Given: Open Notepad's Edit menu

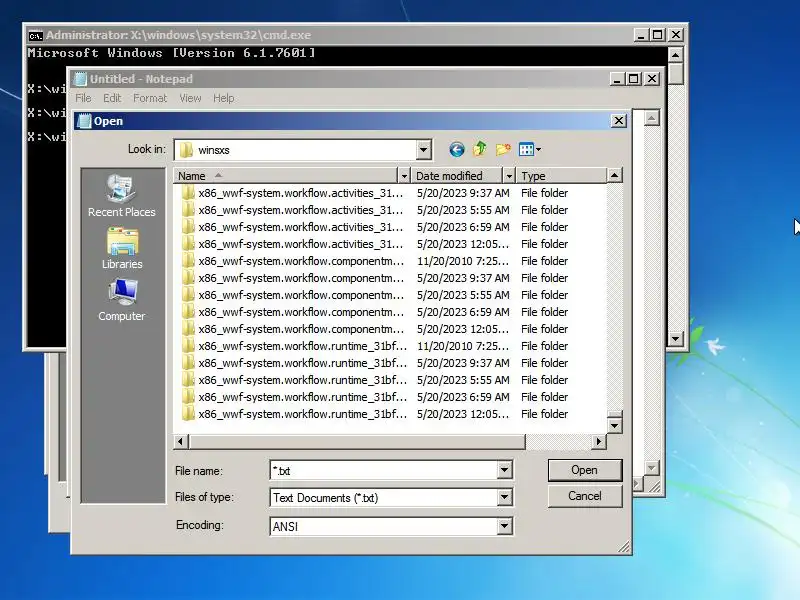Looking at the screenshot, I should point(112,98).
